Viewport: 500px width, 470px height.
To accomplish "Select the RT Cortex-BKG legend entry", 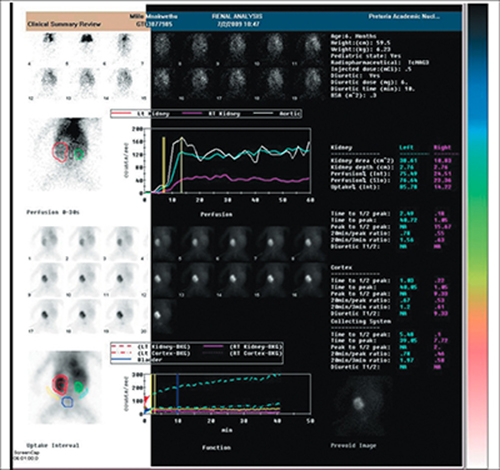I will coord(242,353).
